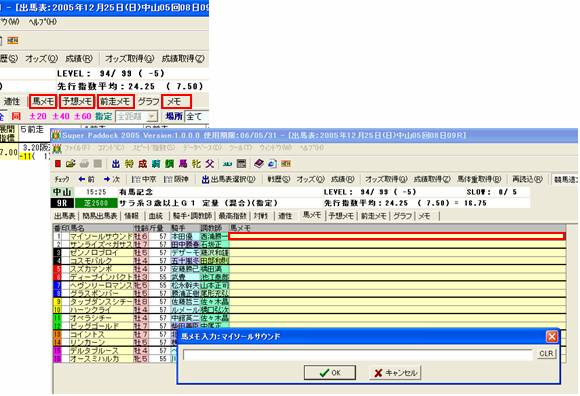The height and width of the screenshot is (396, 580).
Task: Click the magenta 馬 toolbar icon
Action: (183, 163)
